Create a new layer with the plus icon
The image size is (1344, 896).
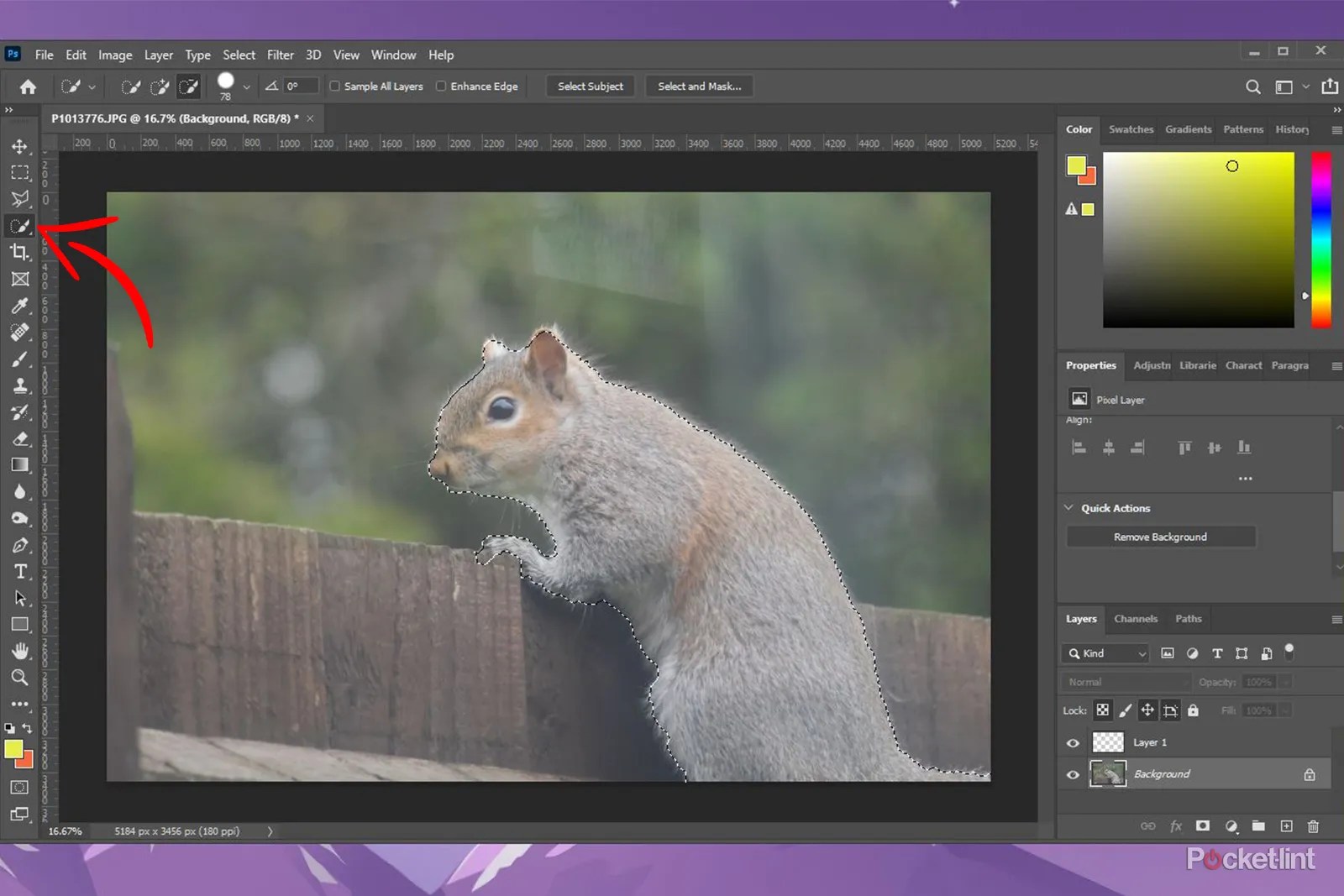pos(1286,826)
